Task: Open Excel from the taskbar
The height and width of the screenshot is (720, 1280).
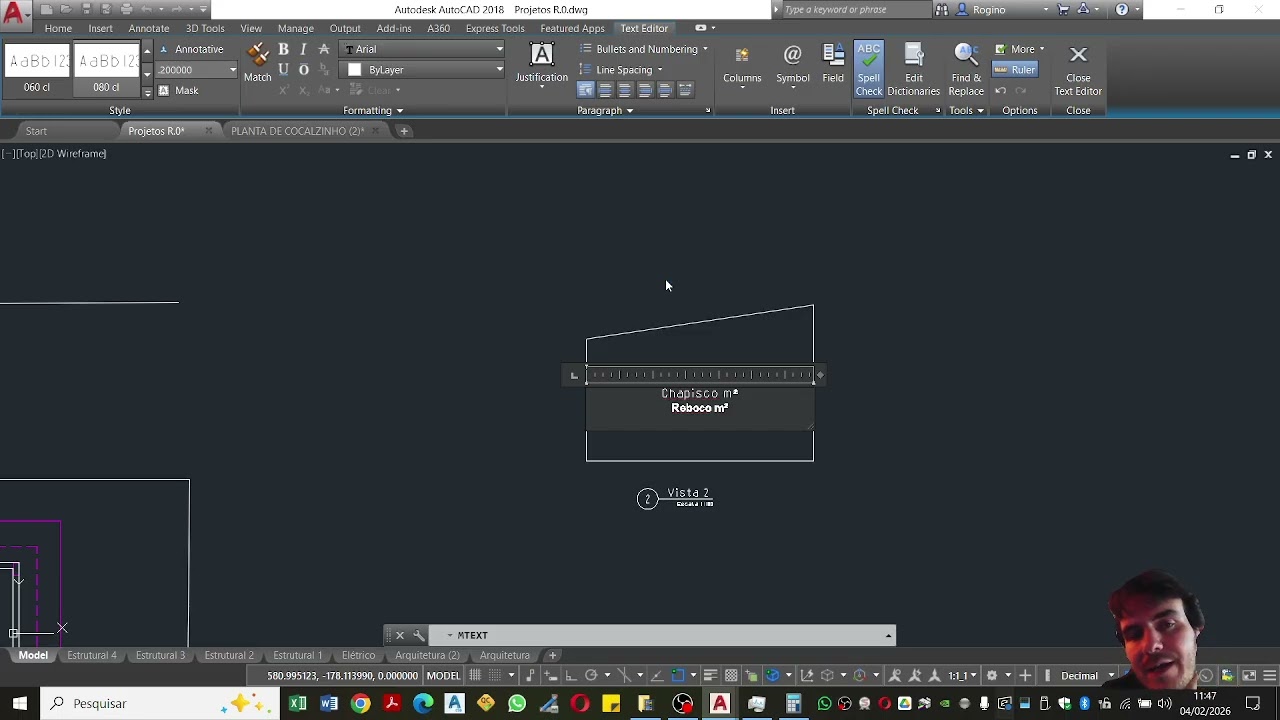Action: [298, 704]
